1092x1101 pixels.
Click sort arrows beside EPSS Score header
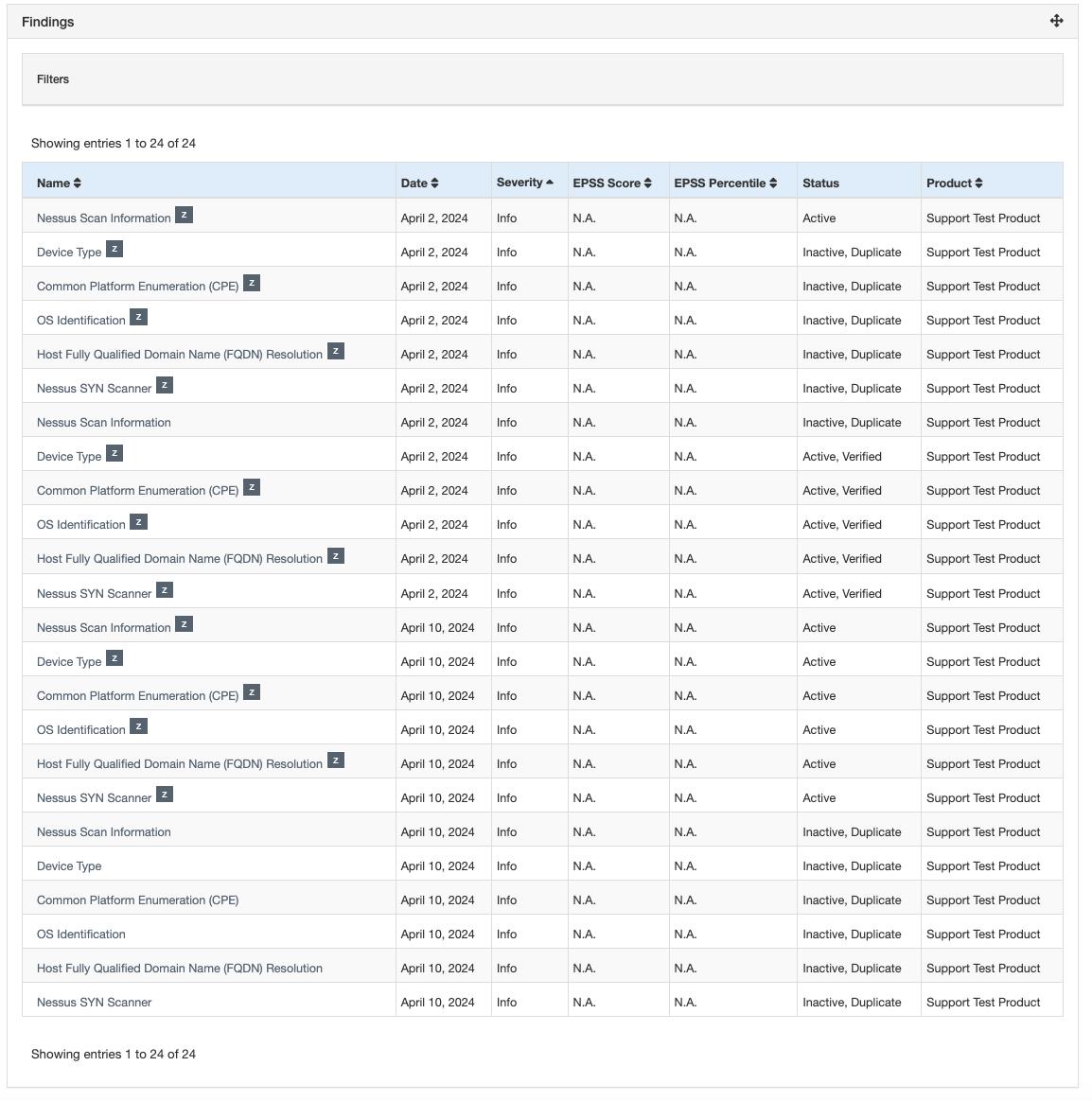648,183
